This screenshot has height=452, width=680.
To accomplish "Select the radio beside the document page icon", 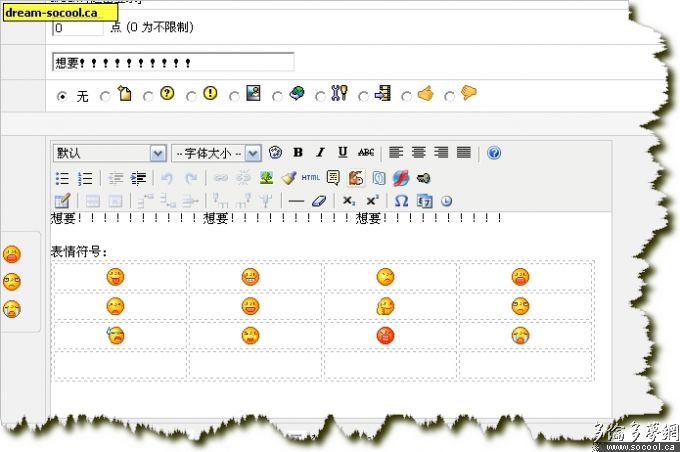I will [x=105, y=96].
